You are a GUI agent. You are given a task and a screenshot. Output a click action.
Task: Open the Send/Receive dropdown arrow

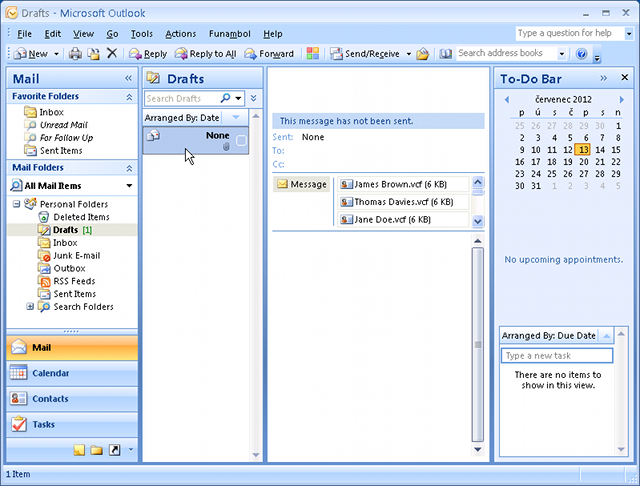pos(407,54)
